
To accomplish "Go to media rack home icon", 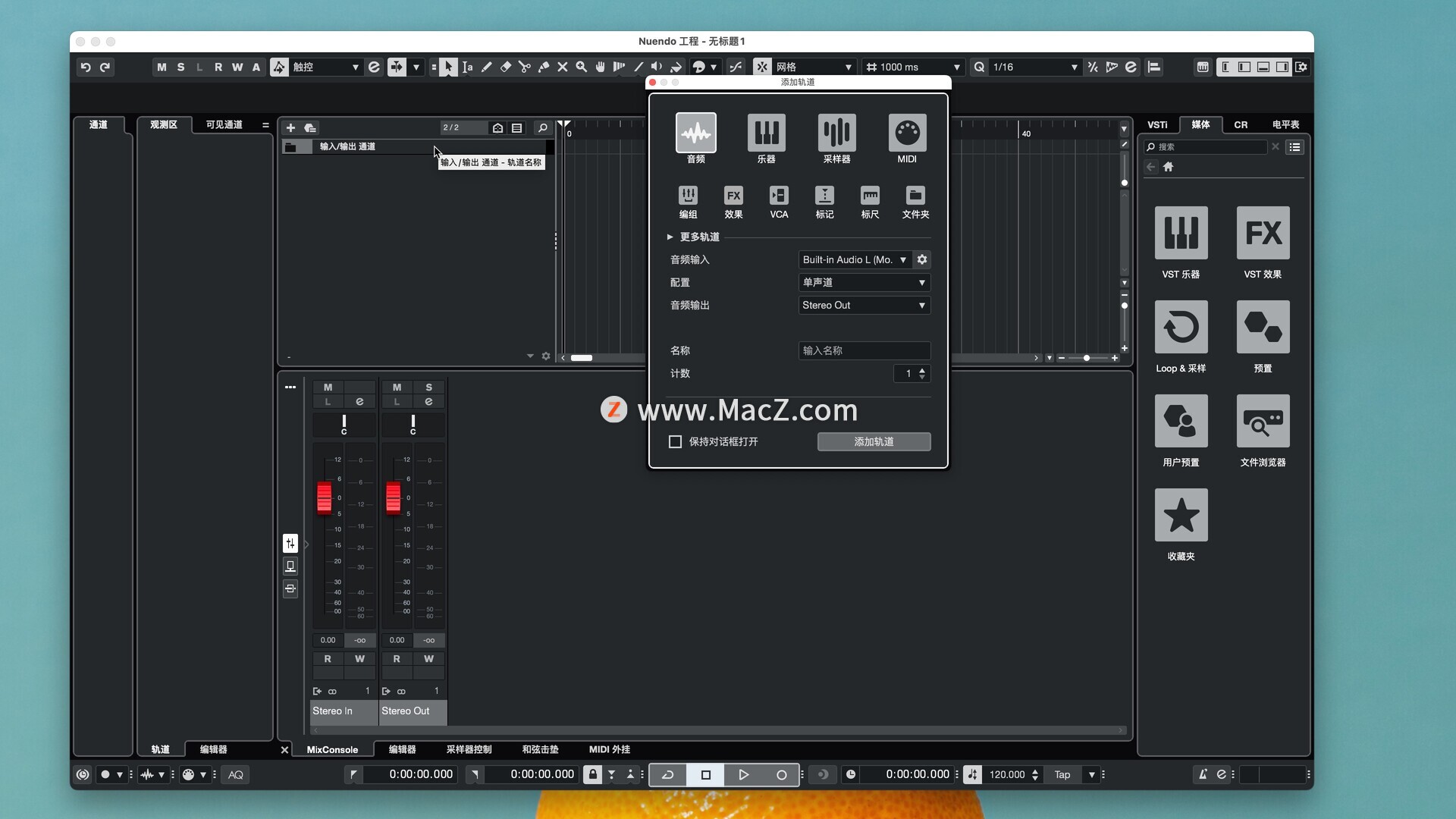I will click(1168, 167).
